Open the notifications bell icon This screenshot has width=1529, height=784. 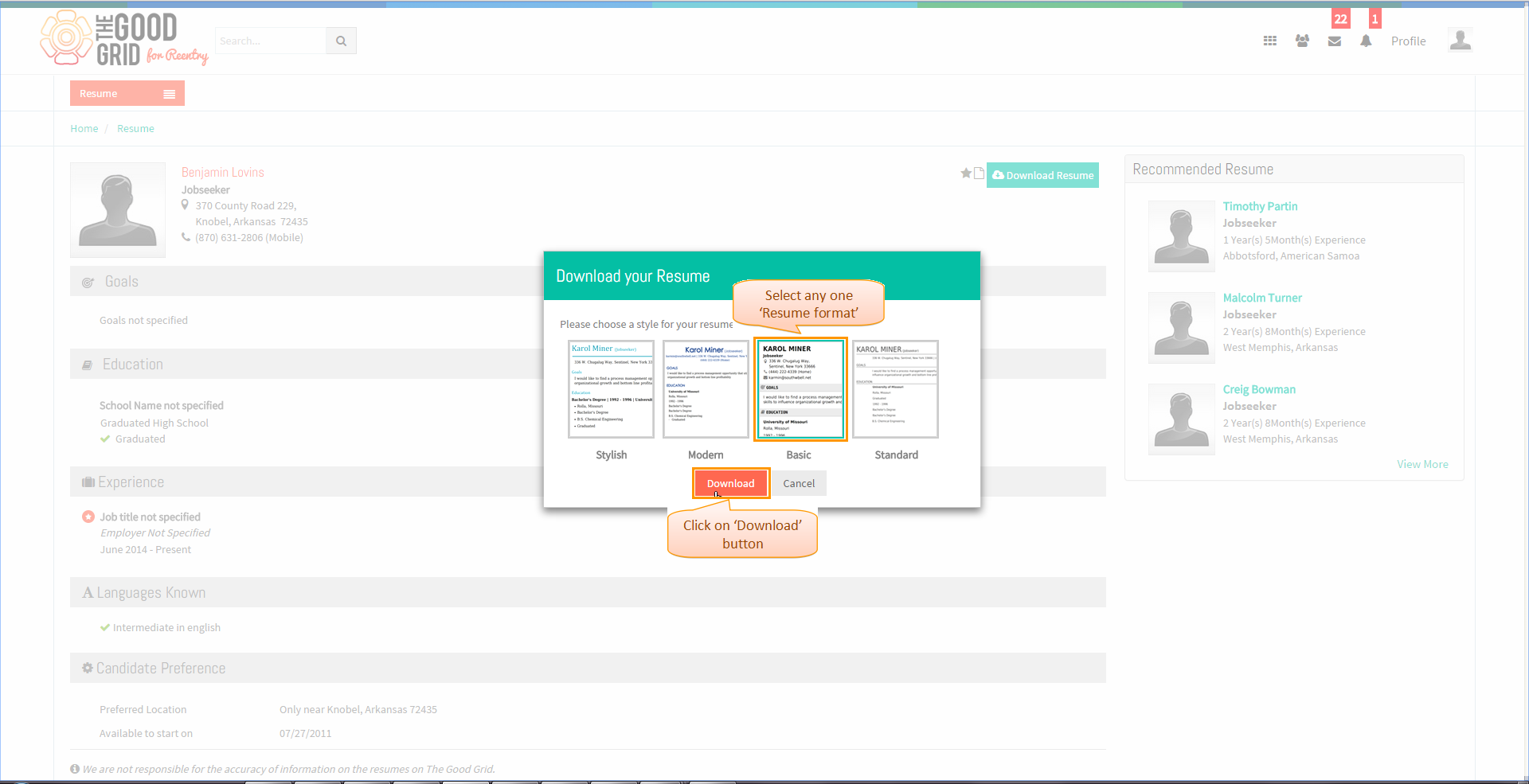tap(1366, 41)
